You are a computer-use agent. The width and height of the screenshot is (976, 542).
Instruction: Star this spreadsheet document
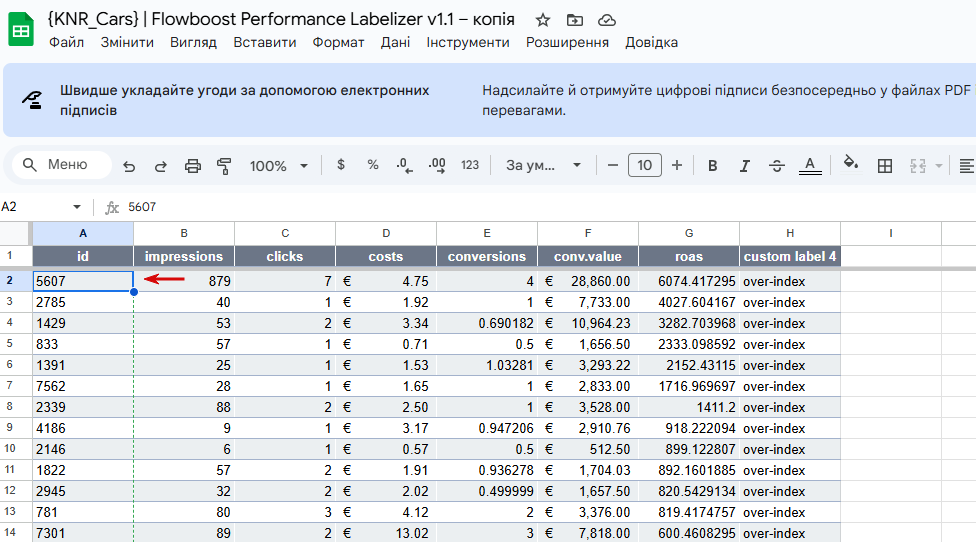pyautogui.click(x=543, y=21)
